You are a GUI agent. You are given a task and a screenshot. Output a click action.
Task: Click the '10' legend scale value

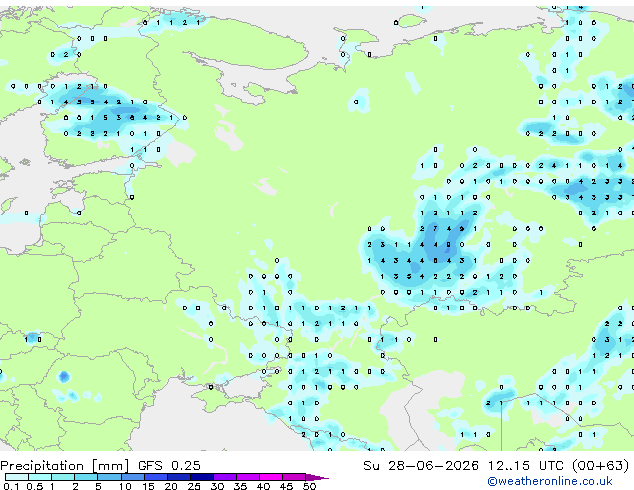[125, 486]
